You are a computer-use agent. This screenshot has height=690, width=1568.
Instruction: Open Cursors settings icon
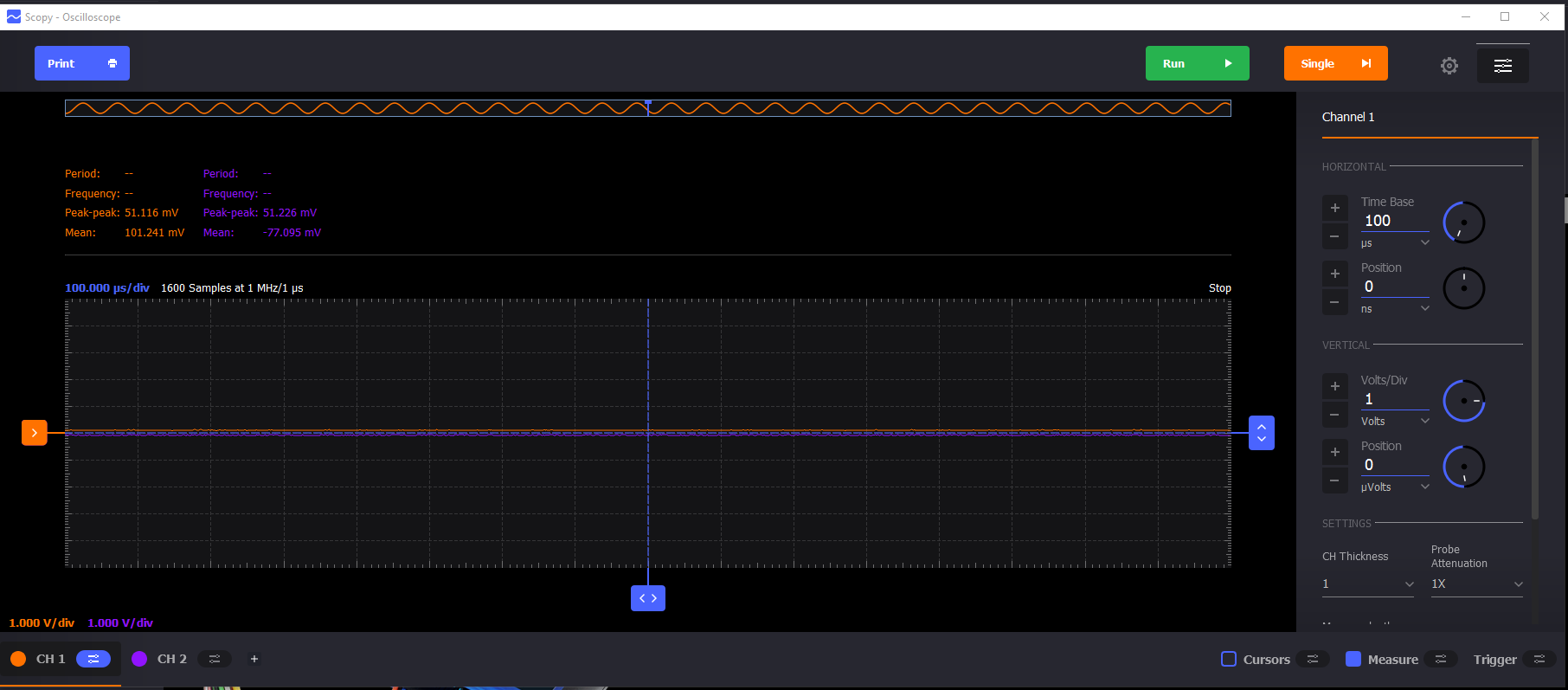coord(1313,659)
